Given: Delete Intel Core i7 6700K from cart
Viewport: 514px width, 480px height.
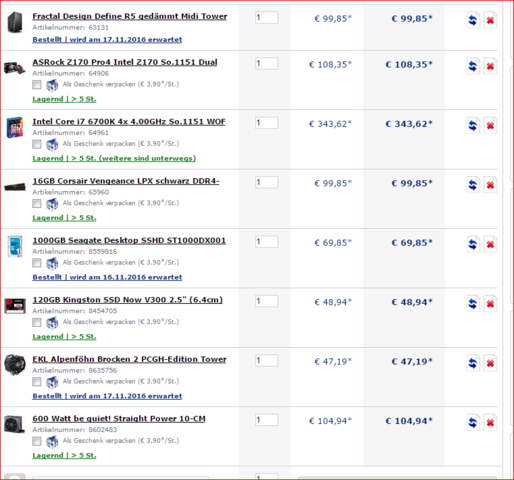Looking at the screenshot, I should click(x=490, y=126).
